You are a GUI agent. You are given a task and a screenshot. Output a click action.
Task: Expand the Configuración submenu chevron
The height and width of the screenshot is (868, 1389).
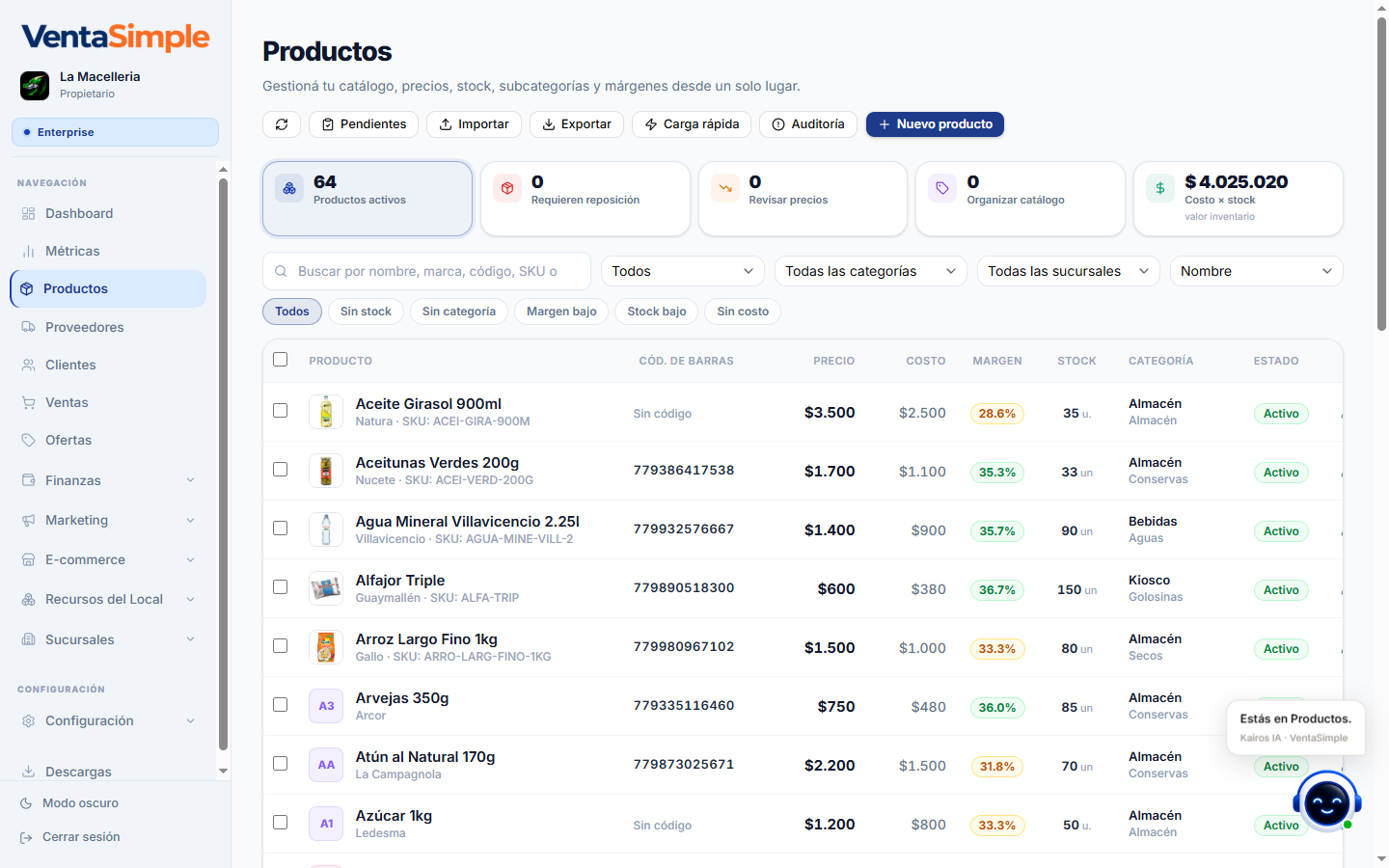tap(190, 720)
